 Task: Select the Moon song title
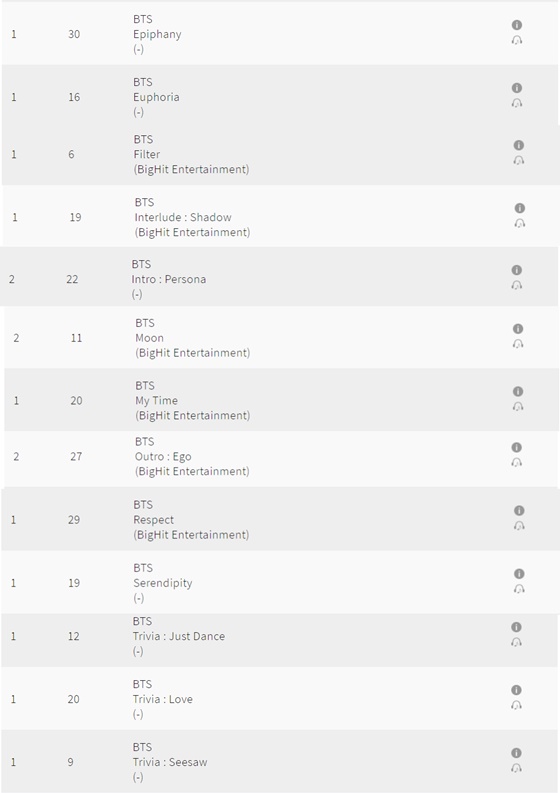(x=149, y=338)
